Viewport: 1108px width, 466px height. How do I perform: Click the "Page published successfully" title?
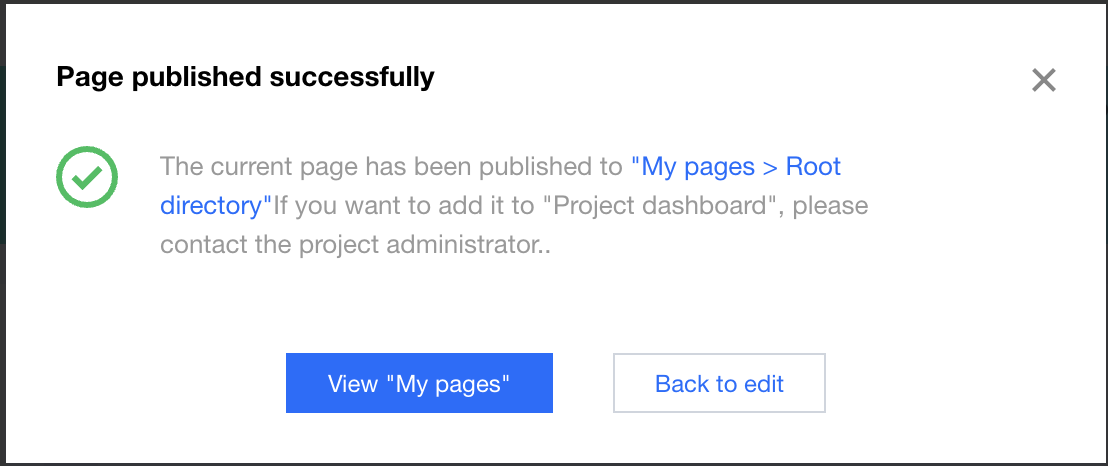coord(245,77)
